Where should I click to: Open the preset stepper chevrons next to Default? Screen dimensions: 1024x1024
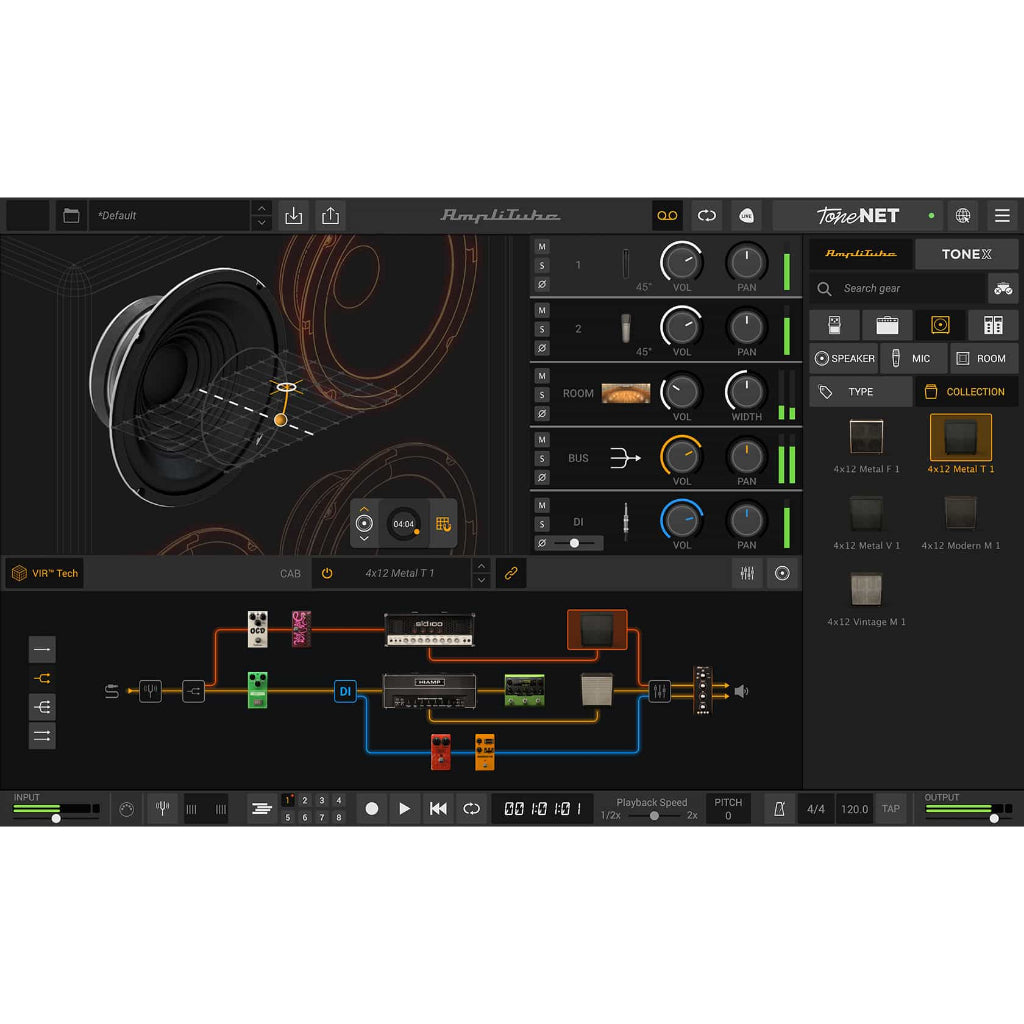click(261, 215)
